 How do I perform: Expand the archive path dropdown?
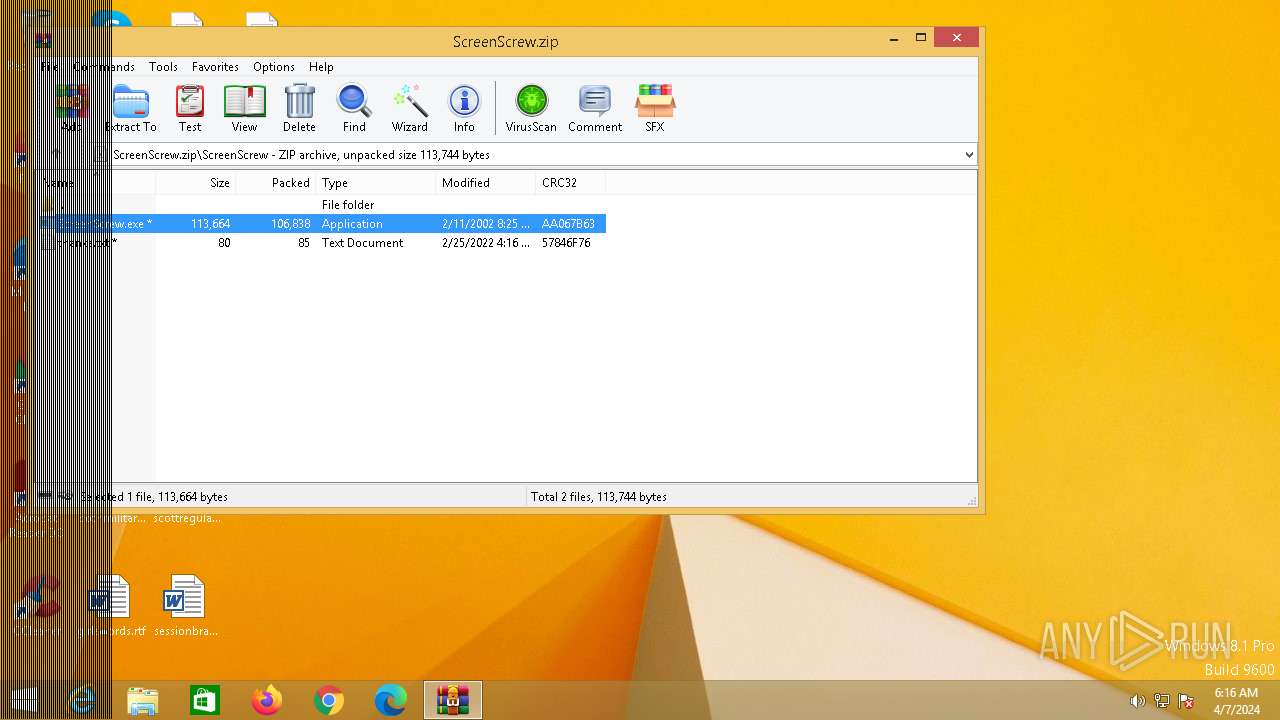tap(968, 155)
